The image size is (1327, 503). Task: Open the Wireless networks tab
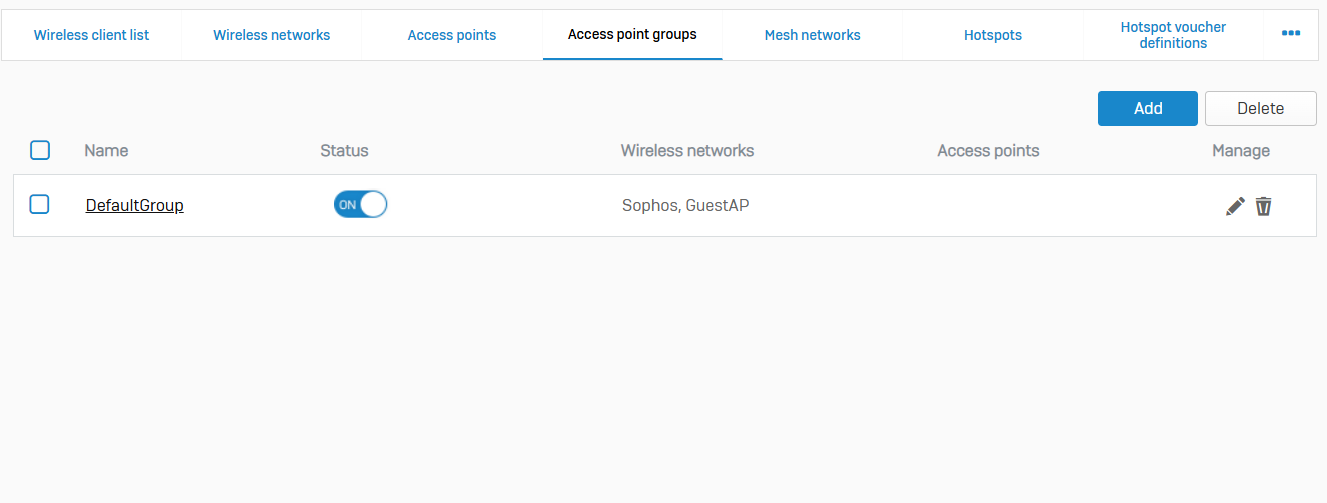271,35
